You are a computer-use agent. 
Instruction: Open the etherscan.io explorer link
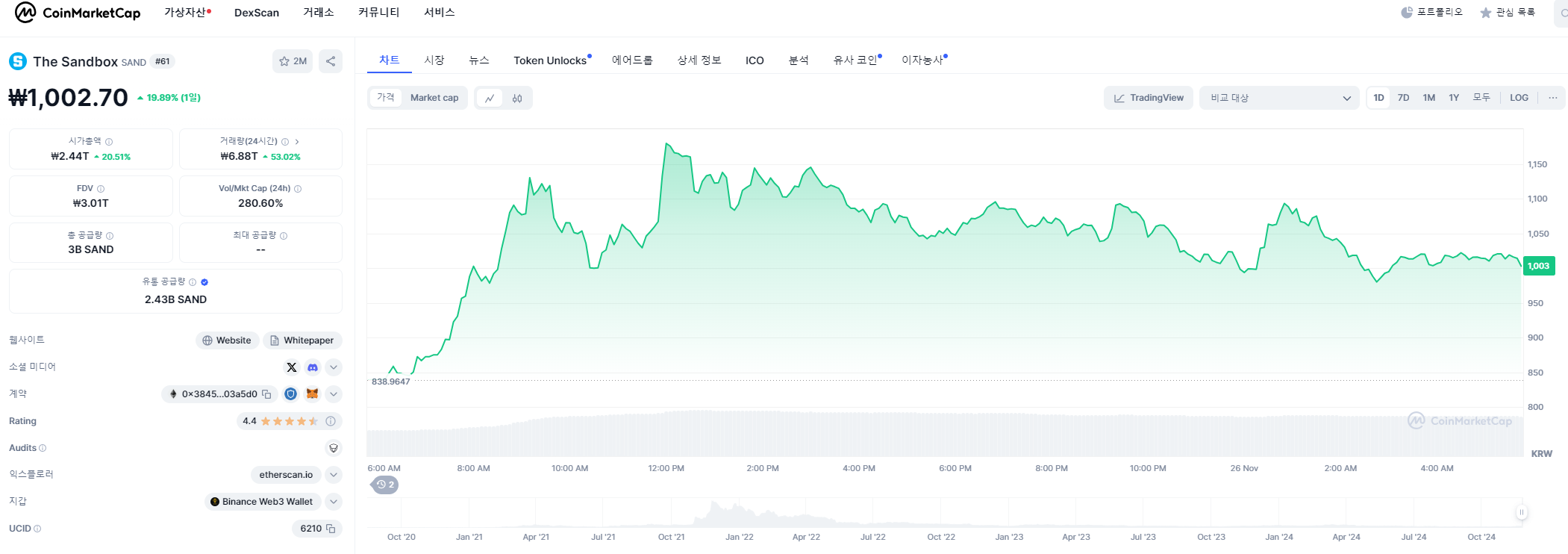click(x=286, y=475)
